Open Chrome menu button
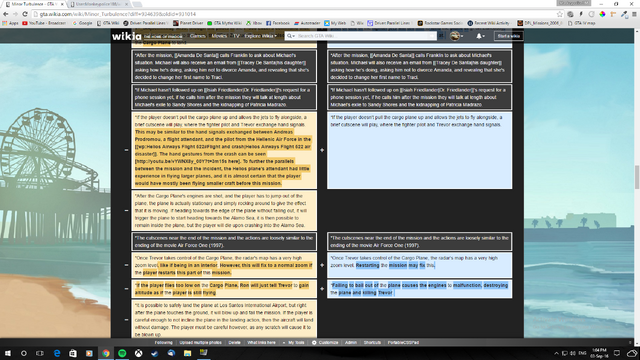Image resolution: width=640 pixels, height=360 pixels. (634, 14)
